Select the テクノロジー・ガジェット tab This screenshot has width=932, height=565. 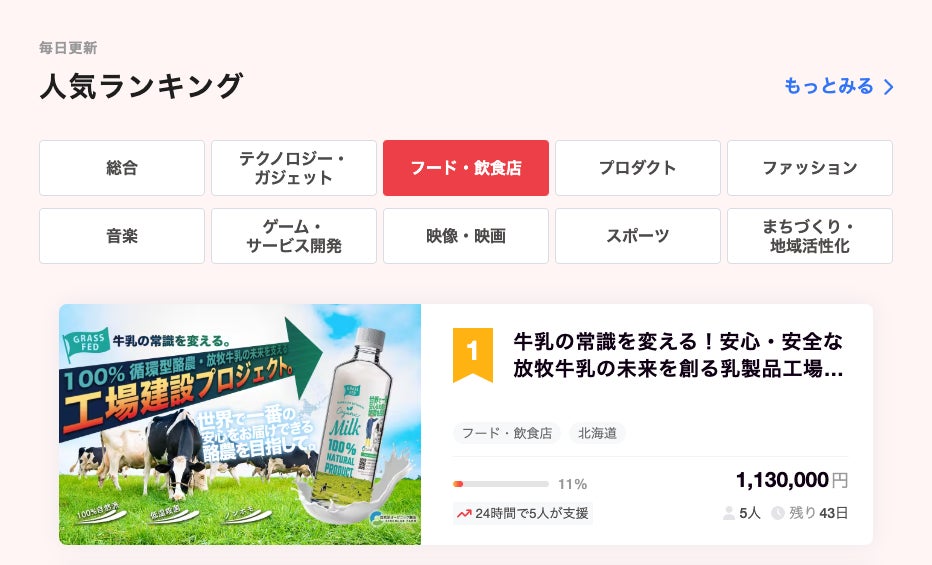[x=294, y=168]
